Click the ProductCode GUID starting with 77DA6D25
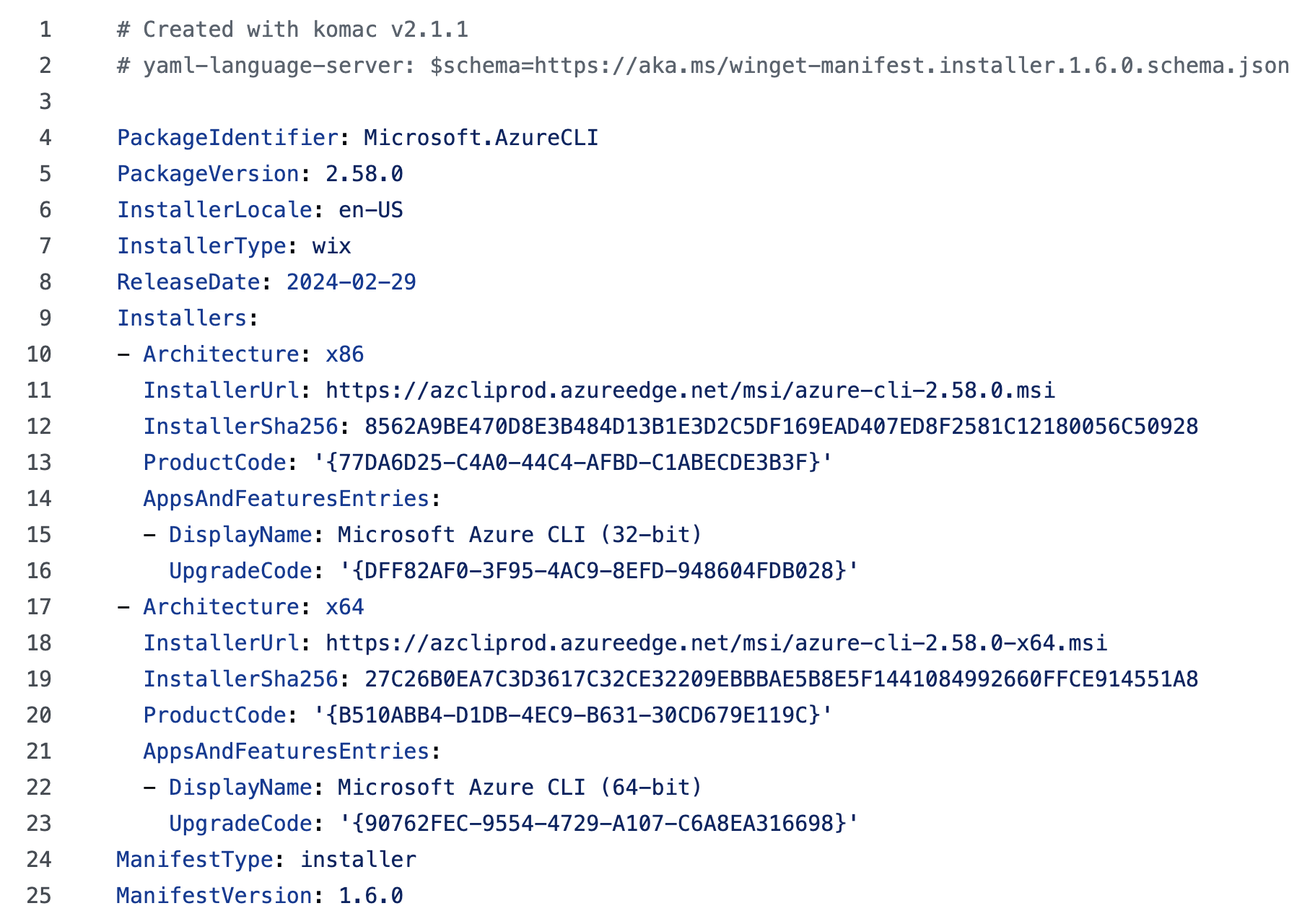1315x924 pixels. point(573,463)
